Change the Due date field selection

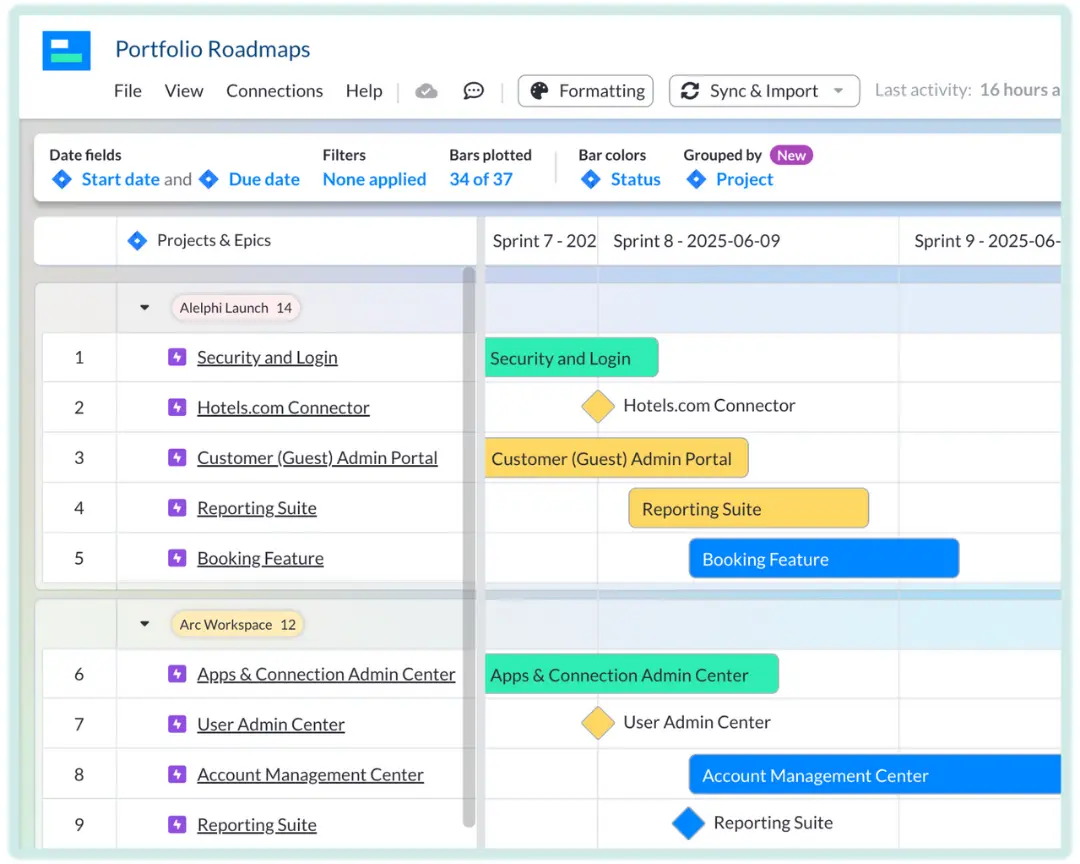click(264, 180)
